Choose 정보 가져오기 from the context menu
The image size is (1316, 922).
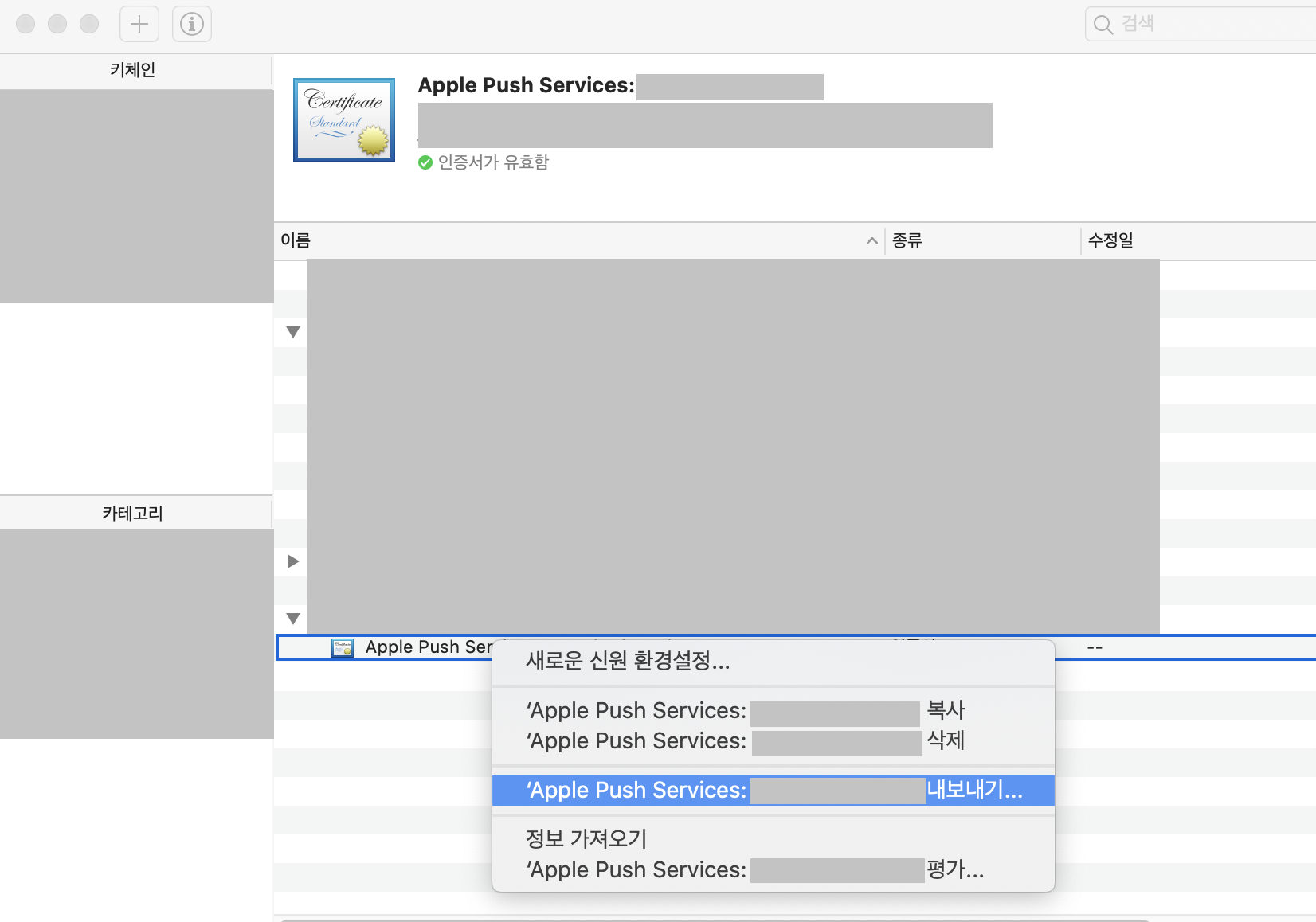point(773,838)
